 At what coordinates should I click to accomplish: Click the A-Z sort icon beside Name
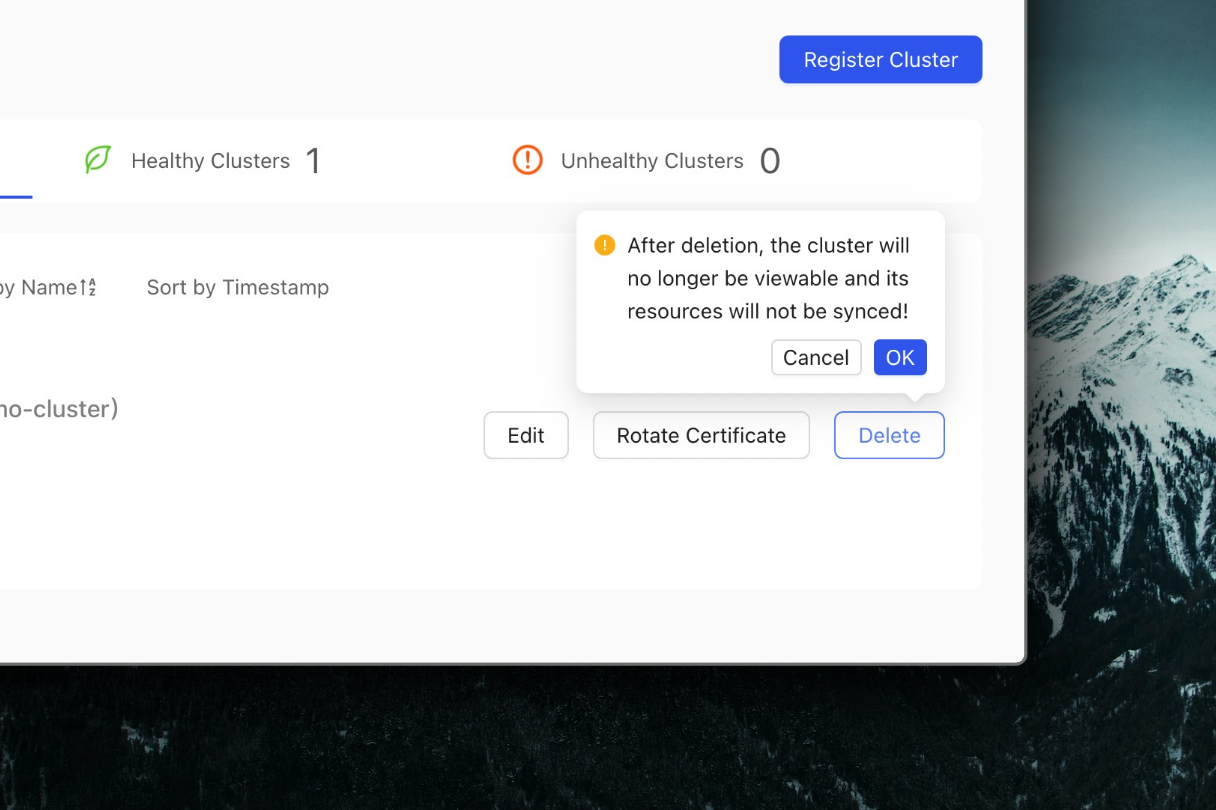pos(90,288)
